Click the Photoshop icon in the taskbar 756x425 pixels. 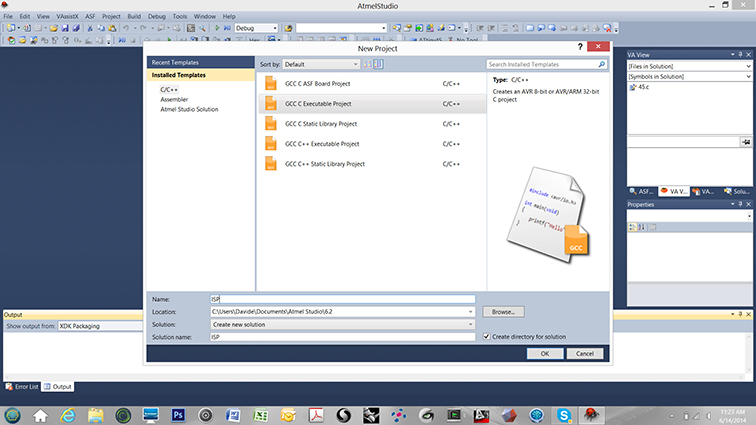(178, 415)
